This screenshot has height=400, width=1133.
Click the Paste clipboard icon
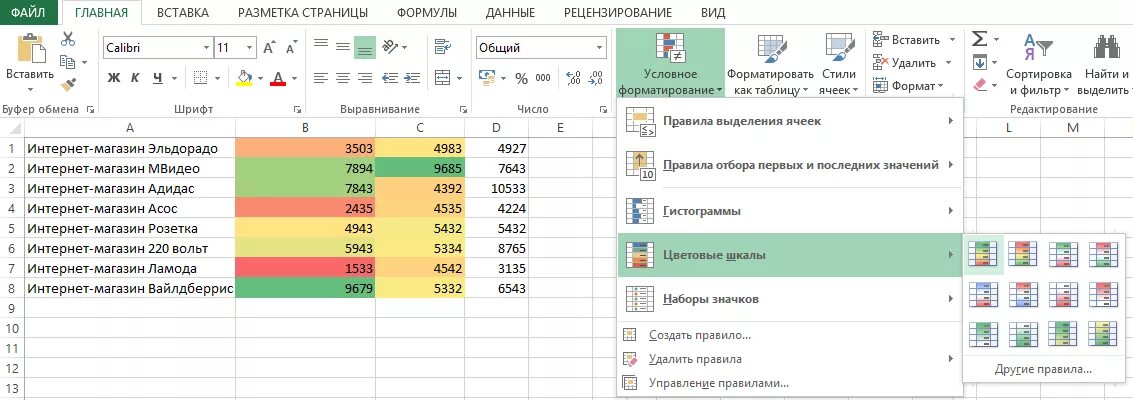30,49
